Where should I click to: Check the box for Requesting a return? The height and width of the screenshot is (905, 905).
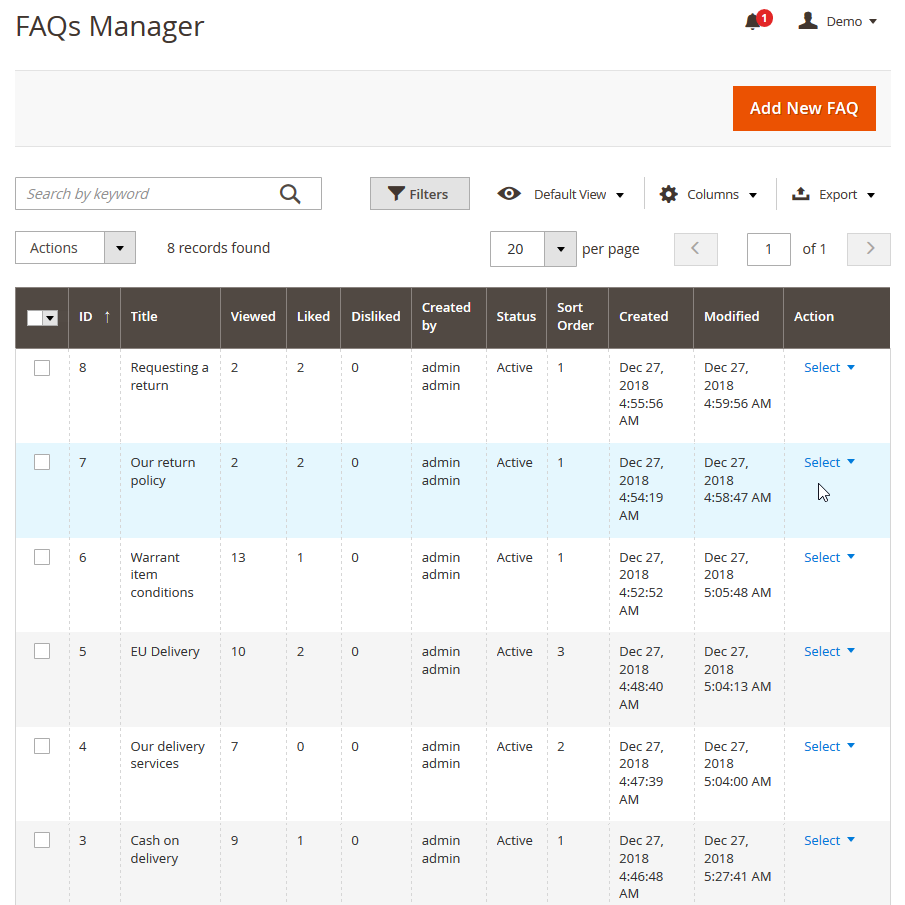point(42,368)
